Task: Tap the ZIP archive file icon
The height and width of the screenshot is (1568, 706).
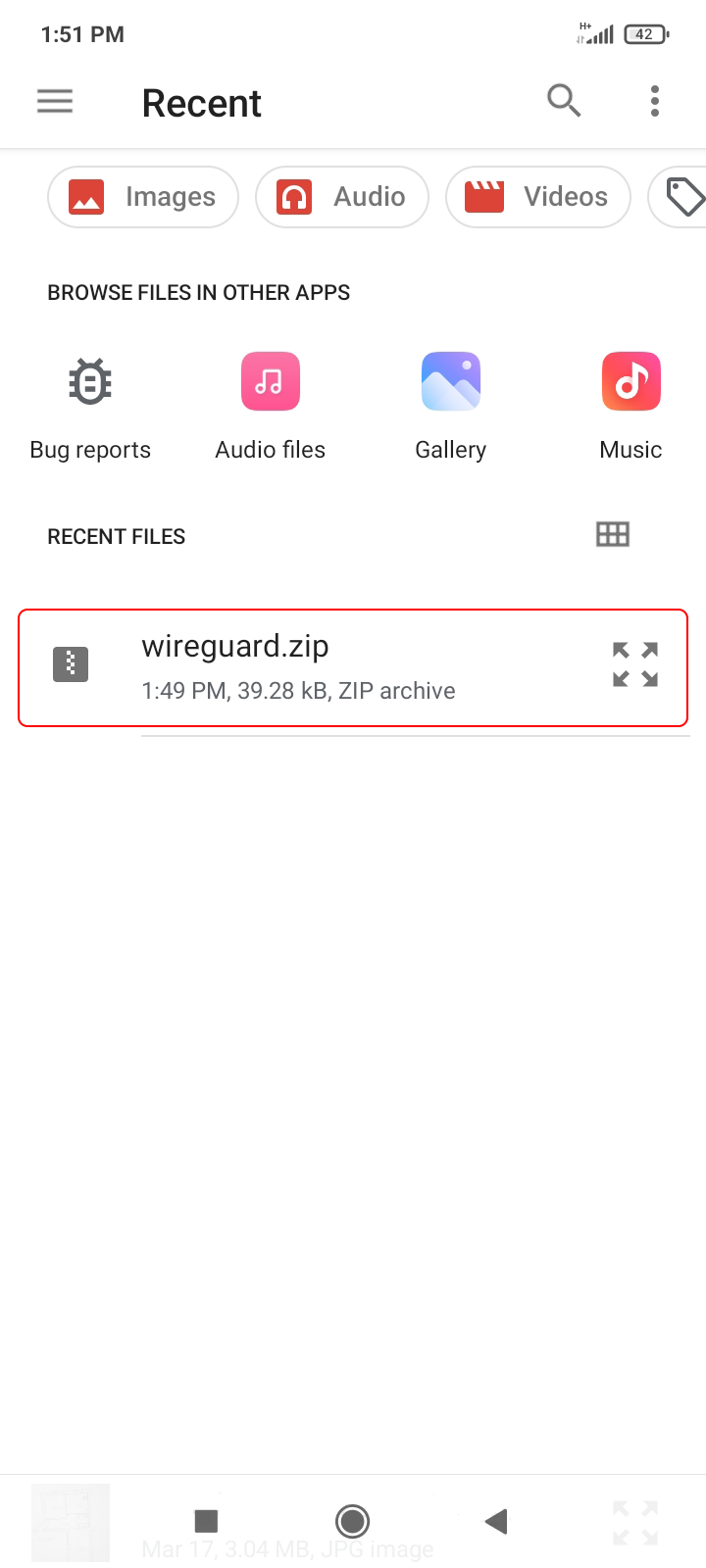Action: [71, 664]
